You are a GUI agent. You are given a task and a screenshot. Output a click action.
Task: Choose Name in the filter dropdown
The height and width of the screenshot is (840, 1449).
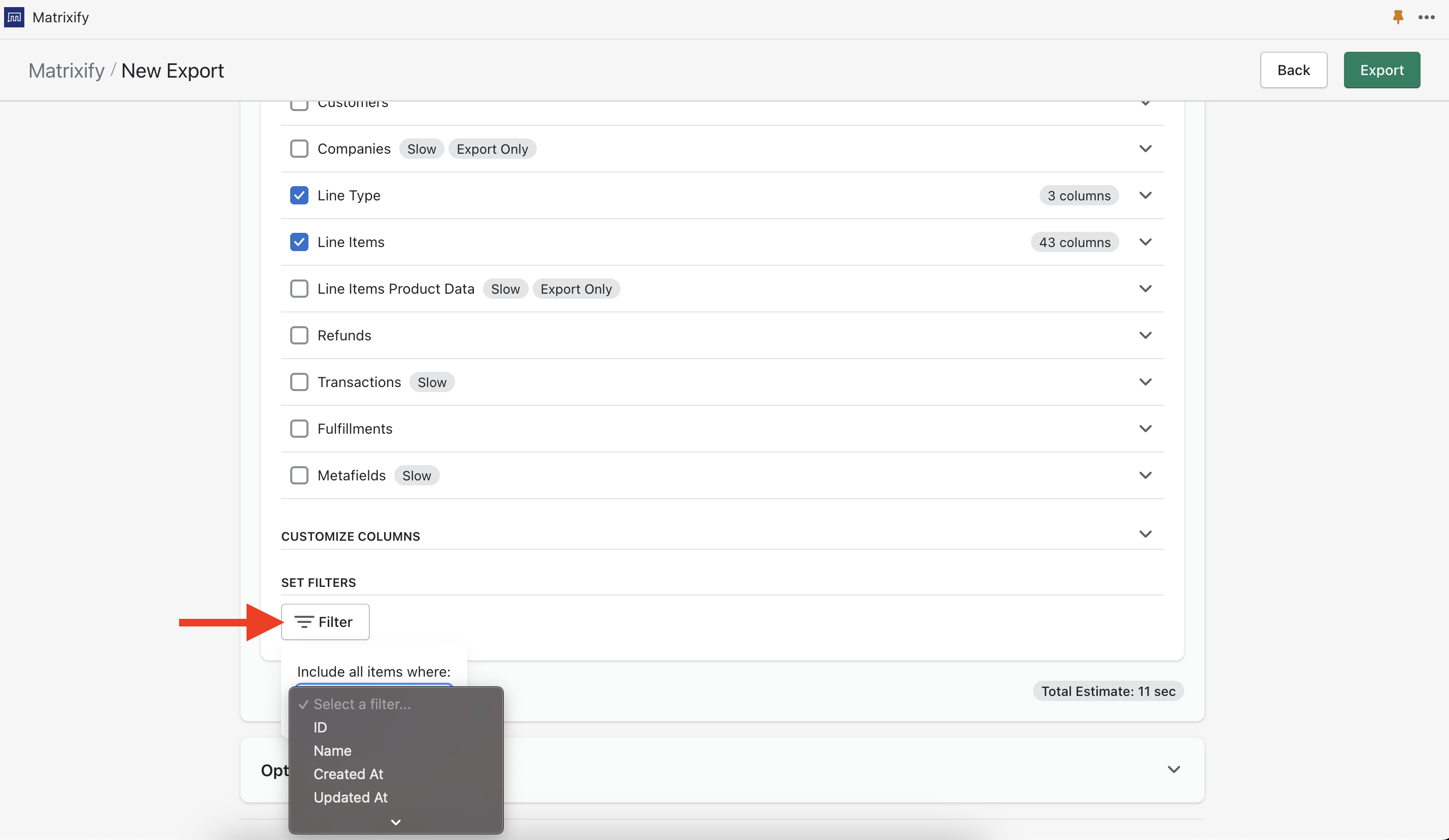pos(332,750)
